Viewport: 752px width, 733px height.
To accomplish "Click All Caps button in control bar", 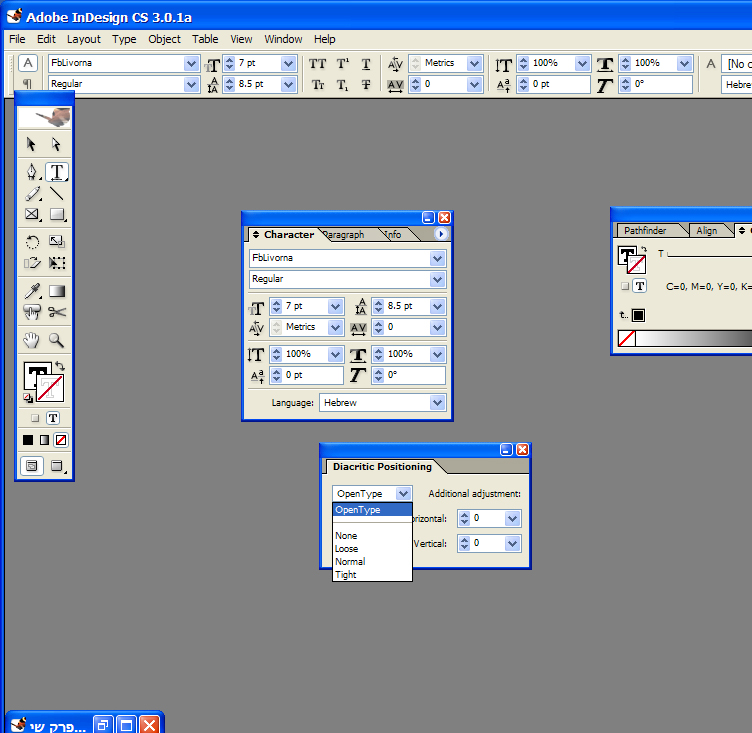I will pos(317,63).
